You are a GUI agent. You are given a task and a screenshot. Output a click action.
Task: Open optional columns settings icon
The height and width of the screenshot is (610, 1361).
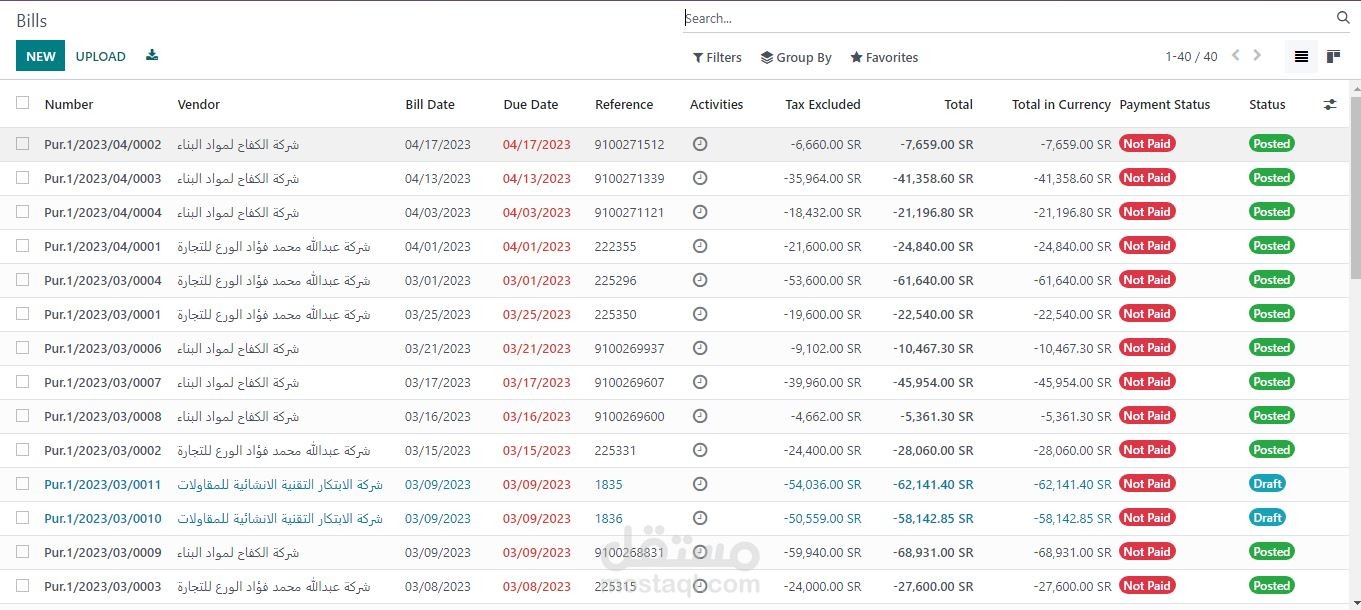(1329, 104)
